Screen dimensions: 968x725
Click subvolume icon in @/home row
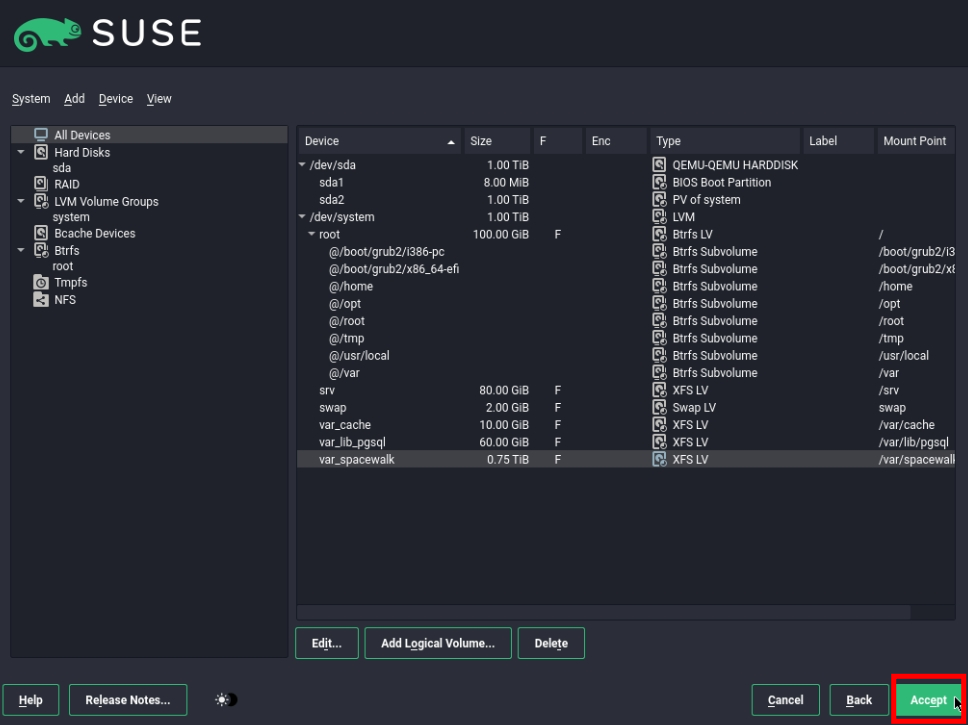(x=660, y=286)
